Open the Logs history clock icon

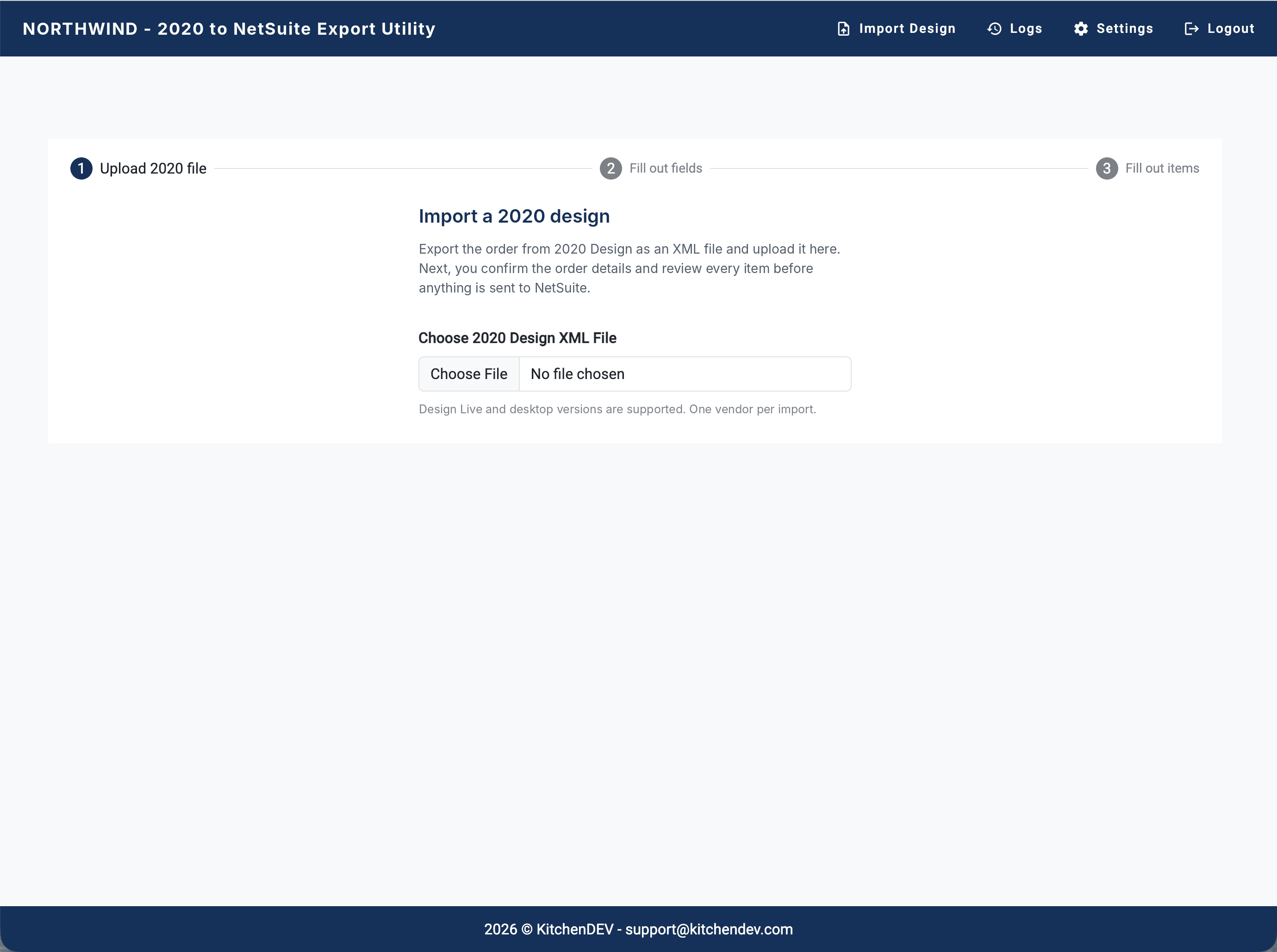click(994, 29)
